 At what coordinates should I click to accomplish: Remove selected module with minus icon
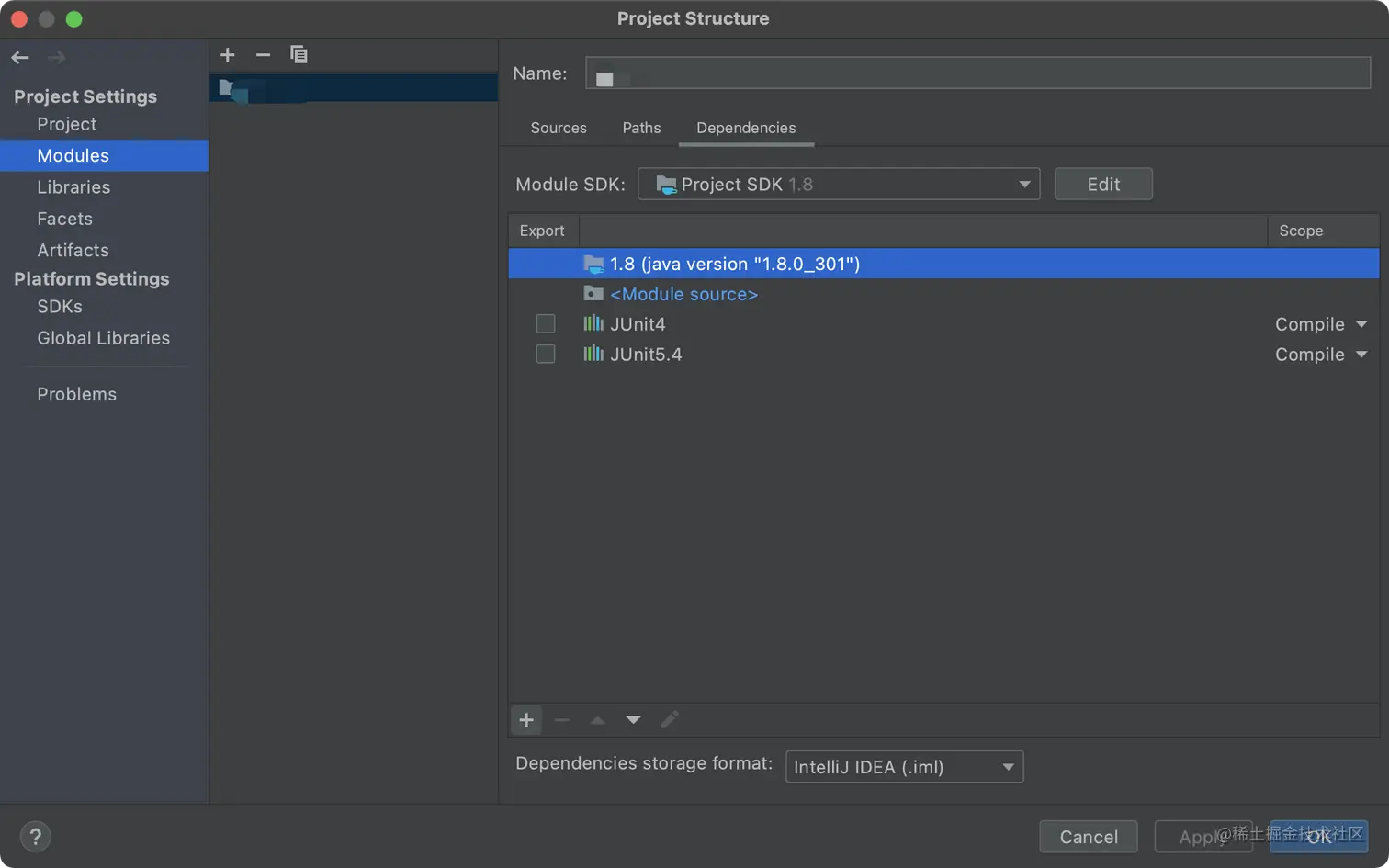(263, 55)
